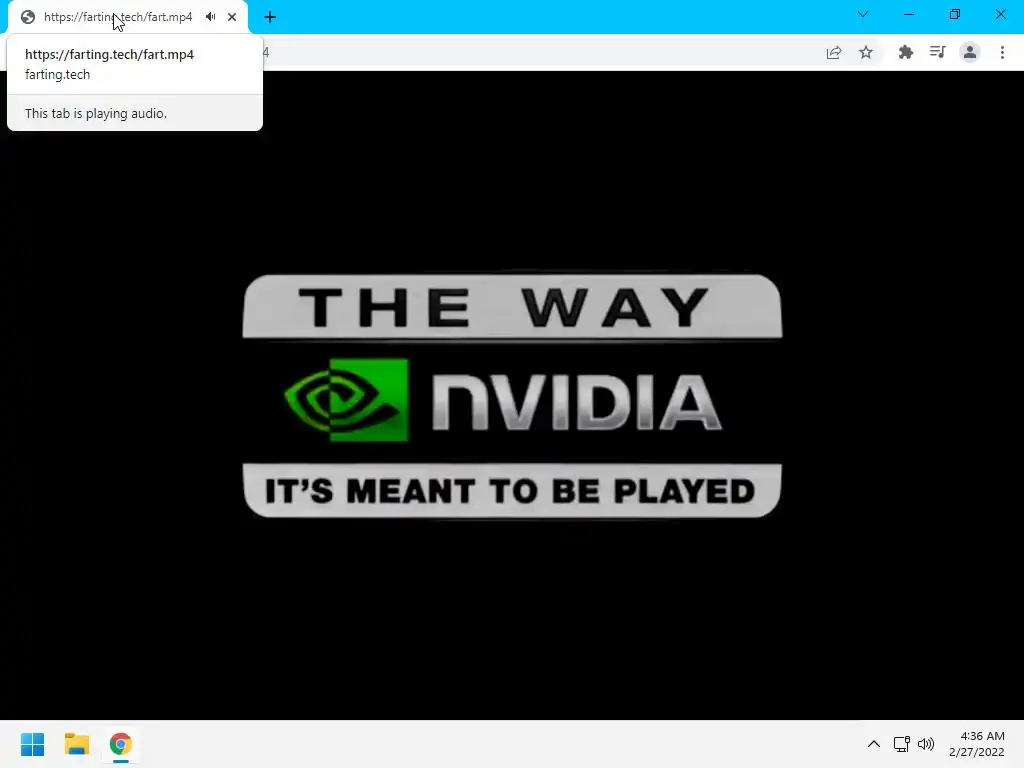Minimize the Chrome window
This screenshot has width=1024, height=768.
(x=908, y=14)
